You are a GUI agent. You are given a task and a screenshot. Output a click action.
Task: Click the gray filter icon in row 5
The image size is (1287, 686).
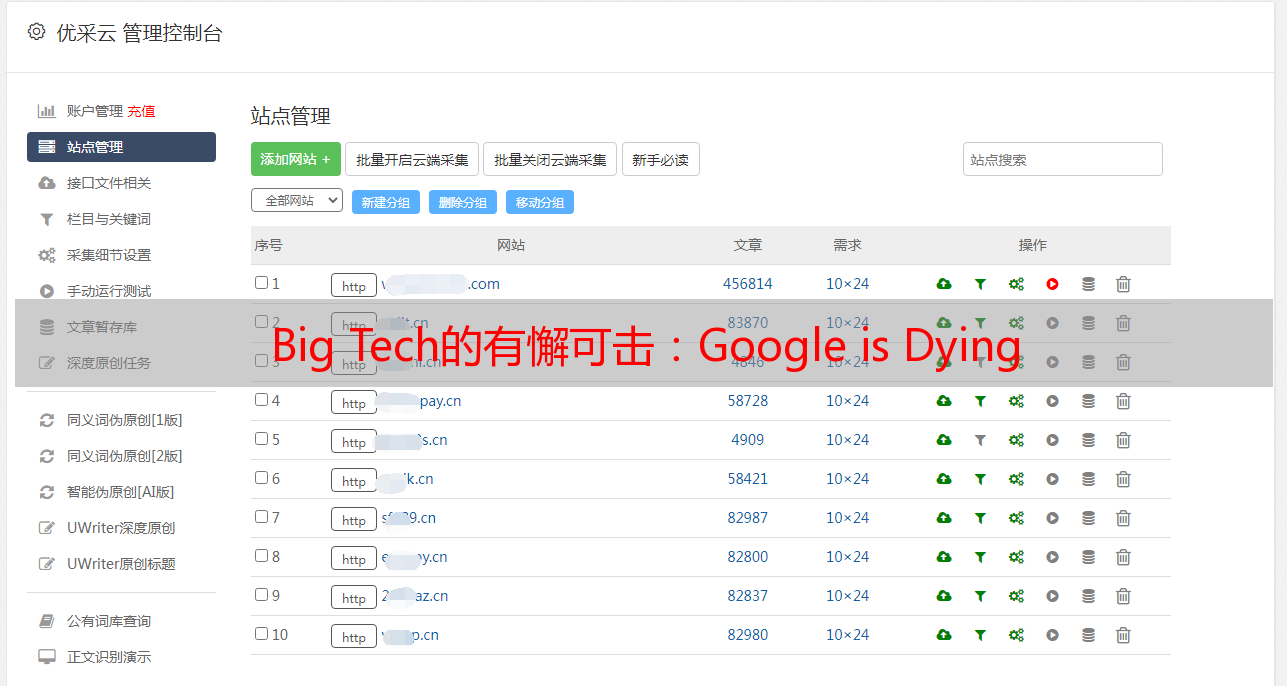980,440
